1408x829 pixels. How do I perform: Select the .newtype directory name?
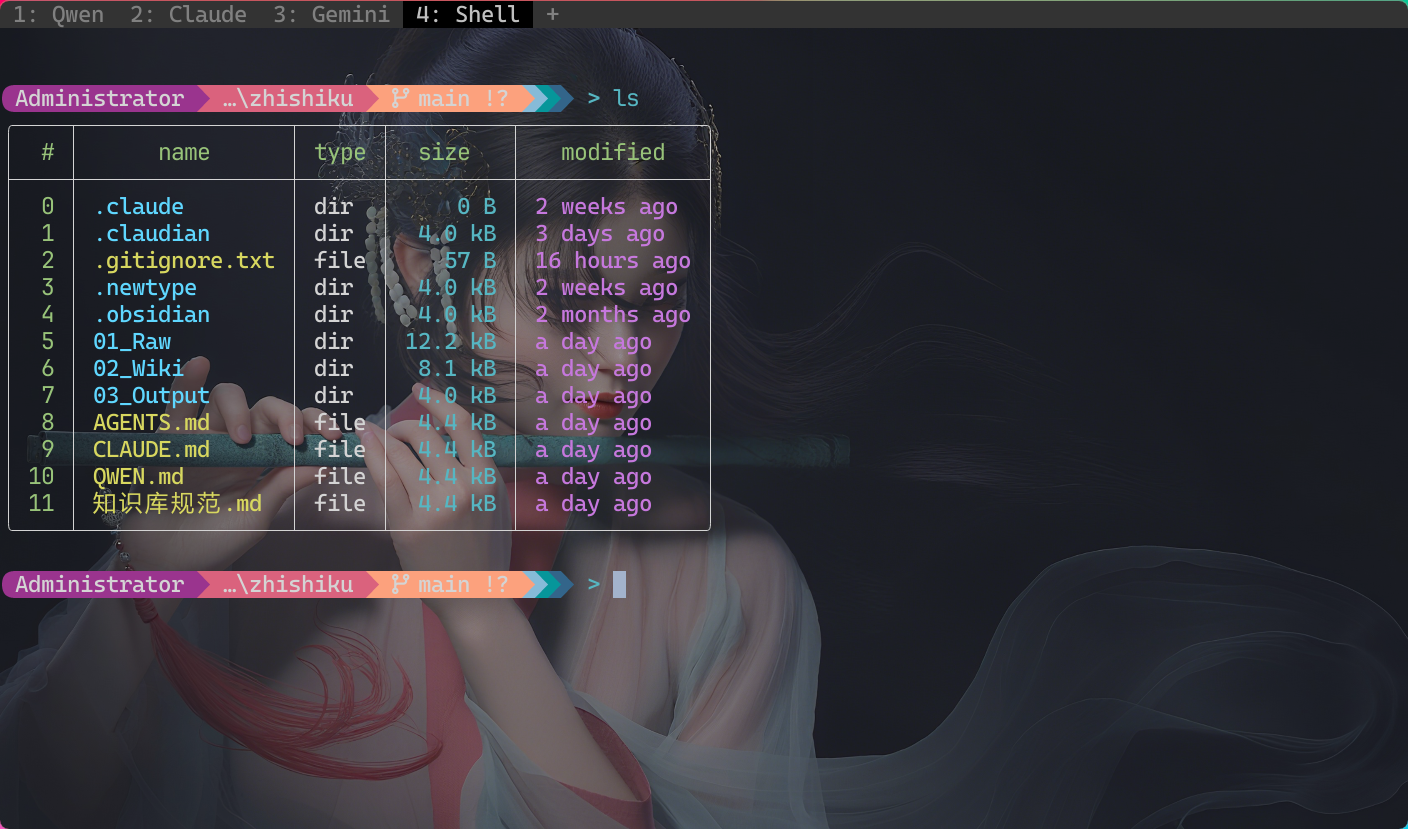(145, 288)
